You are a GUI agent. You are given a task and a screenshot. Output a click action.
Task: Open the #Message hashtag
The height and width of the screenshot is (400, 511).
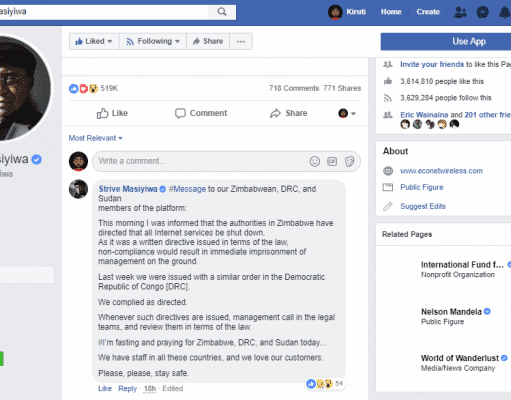pyautogui.click(x=187, y=189)
